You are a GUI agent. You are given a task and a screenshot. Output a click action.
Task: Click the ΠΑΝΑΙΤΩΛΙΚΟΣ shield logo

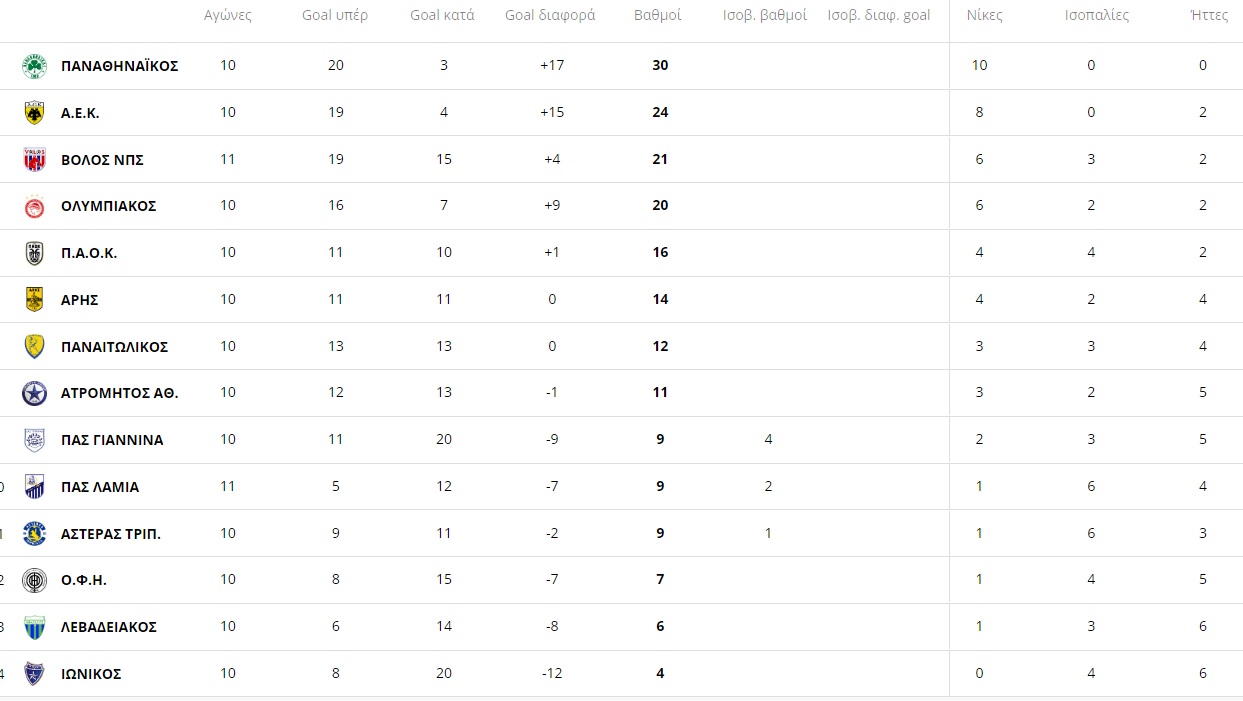point(35,347)
